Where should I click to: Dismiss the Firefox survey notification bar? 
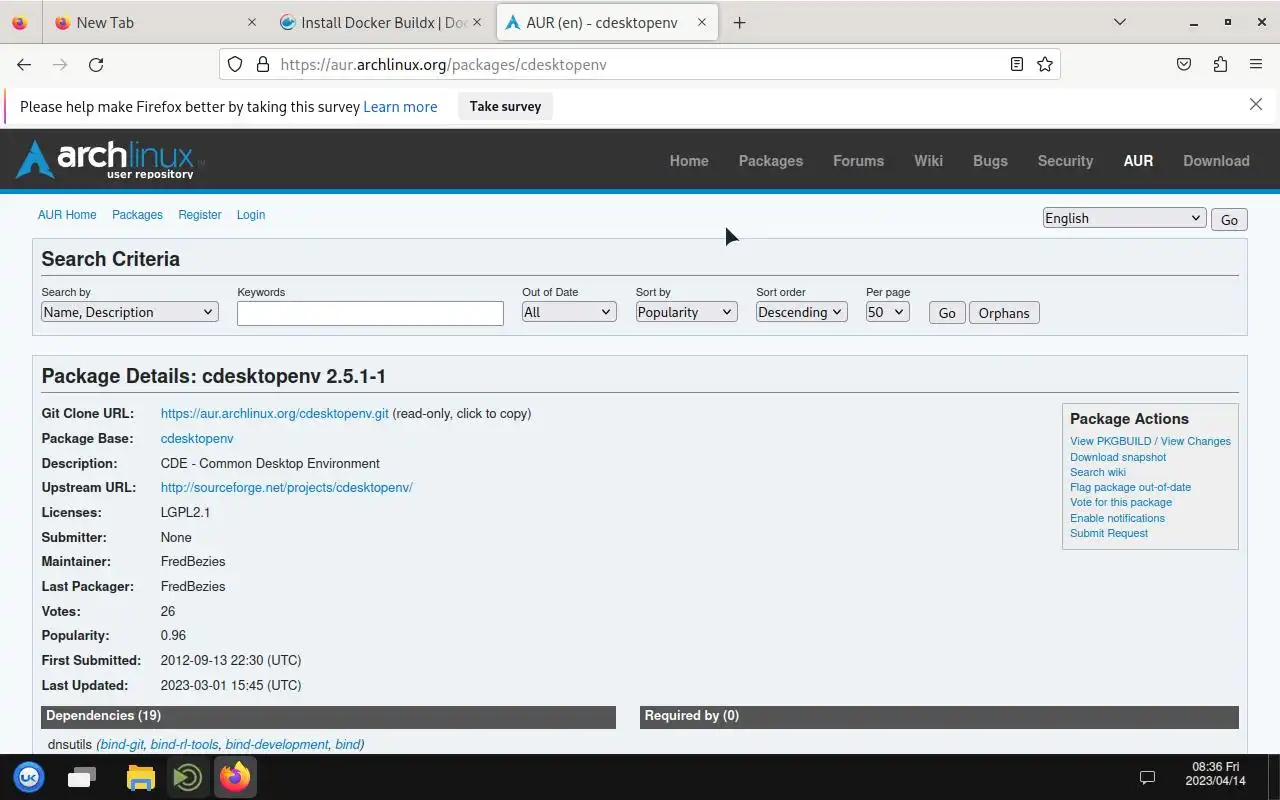pos(1256,104)
